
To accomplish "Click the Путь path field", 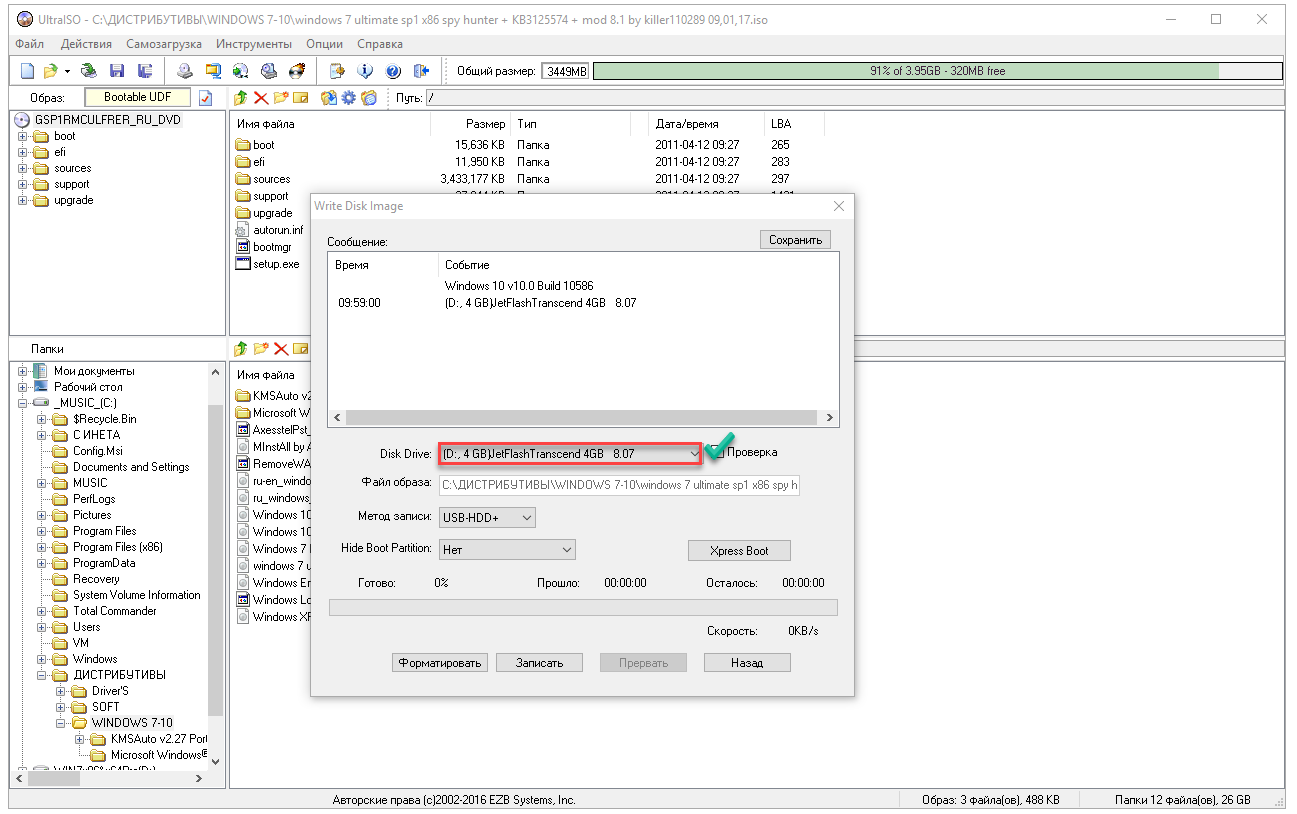I will 853,98.
